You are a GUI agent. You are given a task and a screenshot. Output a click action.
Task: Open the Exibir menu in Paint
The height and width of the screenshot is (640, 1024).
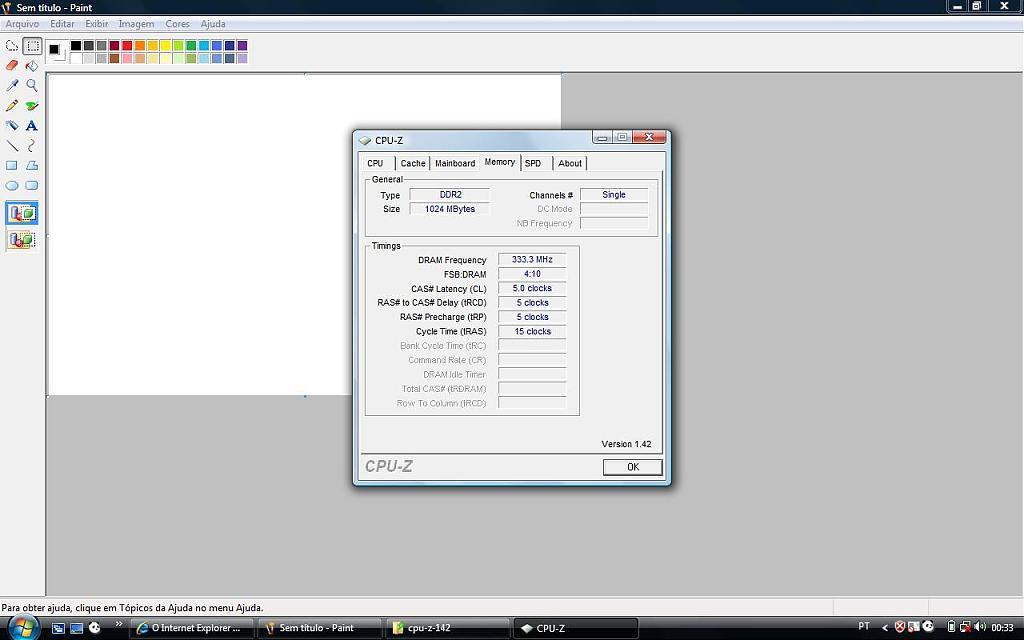click(97, 24)
